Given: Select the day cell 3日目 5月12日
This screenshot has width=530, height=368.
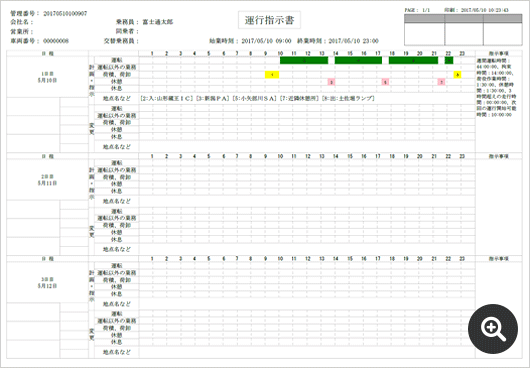Looking at the screenshot, I should [47, 283].
